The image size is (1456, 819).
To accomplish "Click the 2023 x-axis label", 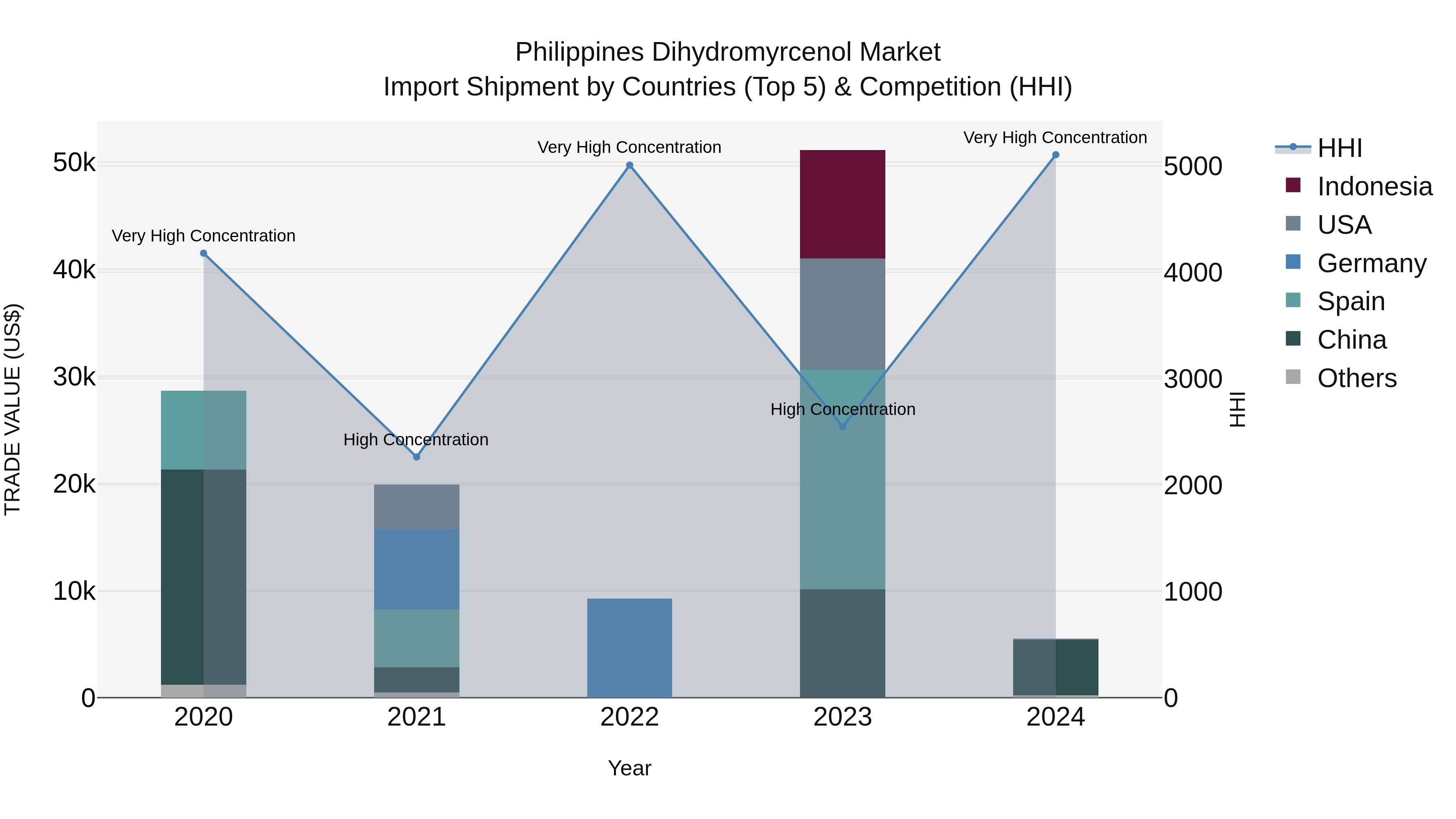I will (843, 717).
